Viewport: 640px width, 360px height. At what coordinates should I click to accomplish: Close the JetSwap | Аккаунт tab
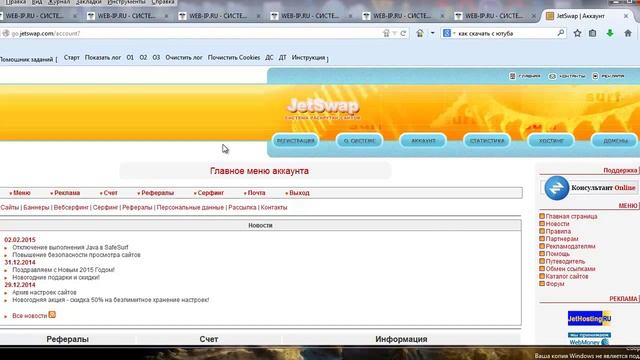626,16
